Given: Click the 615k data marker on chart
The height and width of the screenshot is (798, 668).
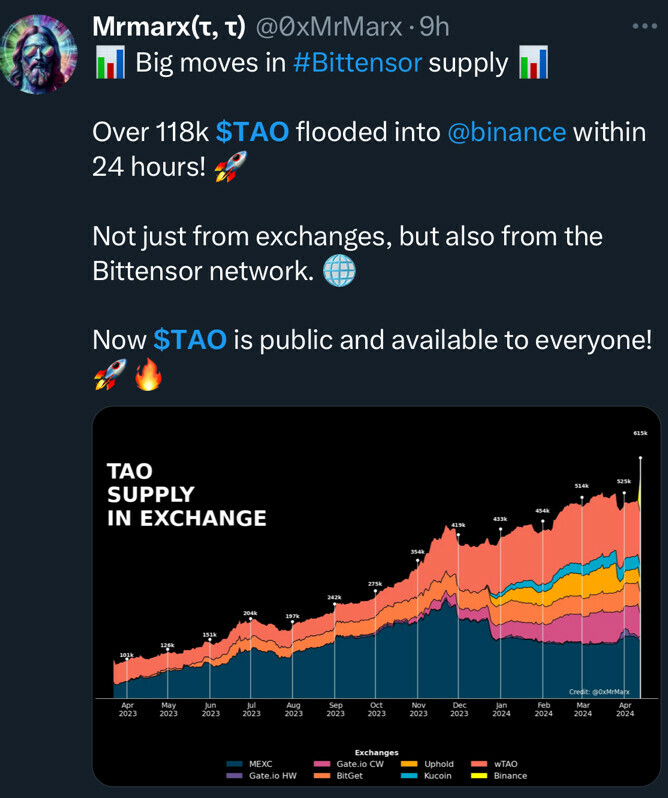Looking at the screenshot, I should [639, 434].
